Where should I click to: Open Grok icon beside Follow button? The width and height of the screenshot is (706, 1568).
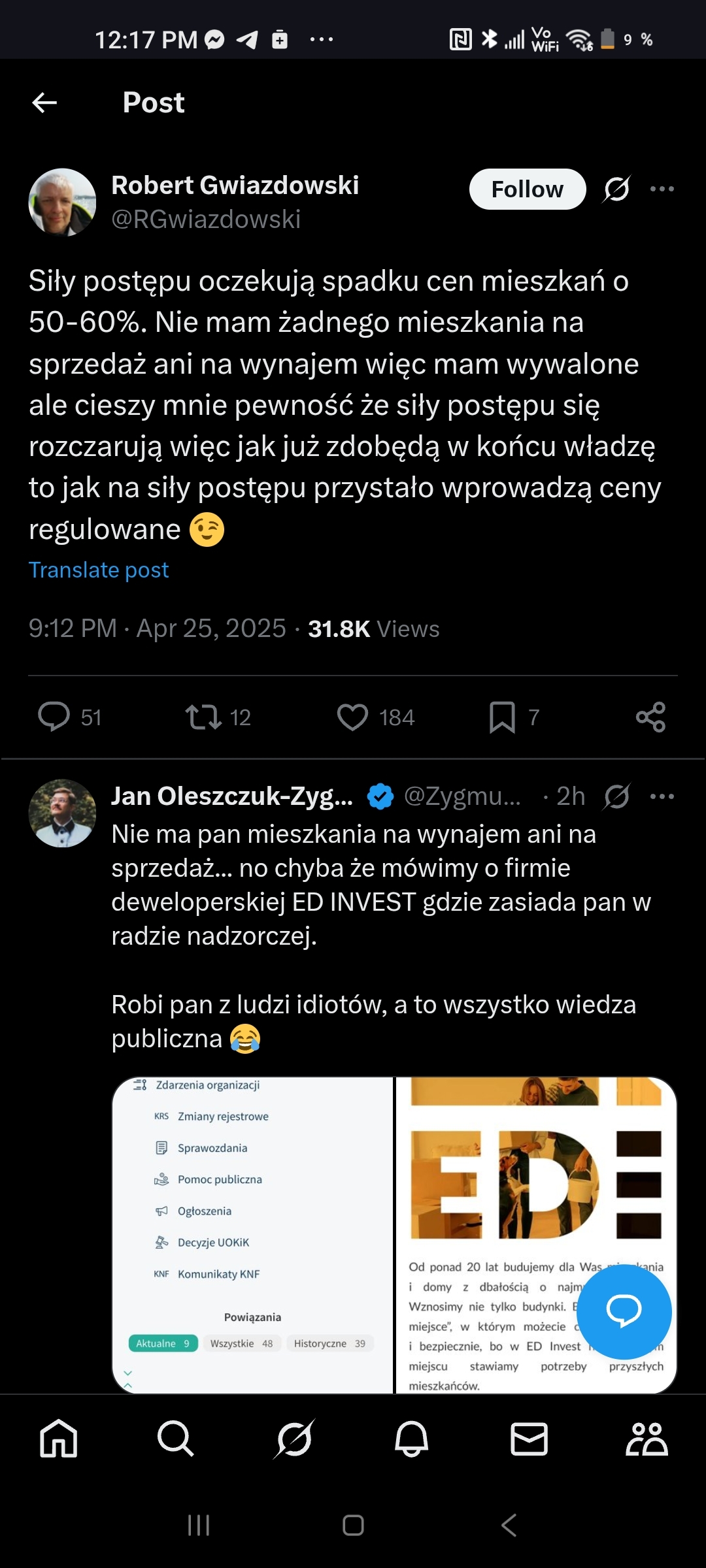616,189
